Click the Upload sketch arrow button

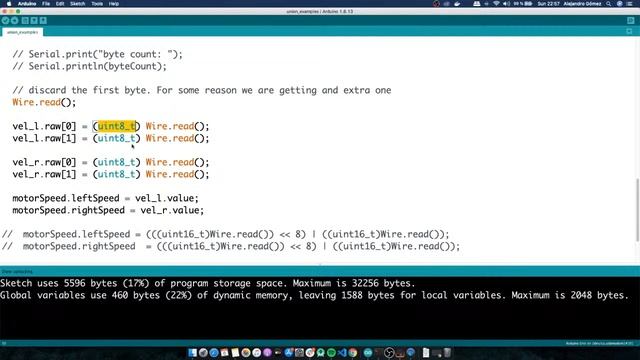pos(15,20)
